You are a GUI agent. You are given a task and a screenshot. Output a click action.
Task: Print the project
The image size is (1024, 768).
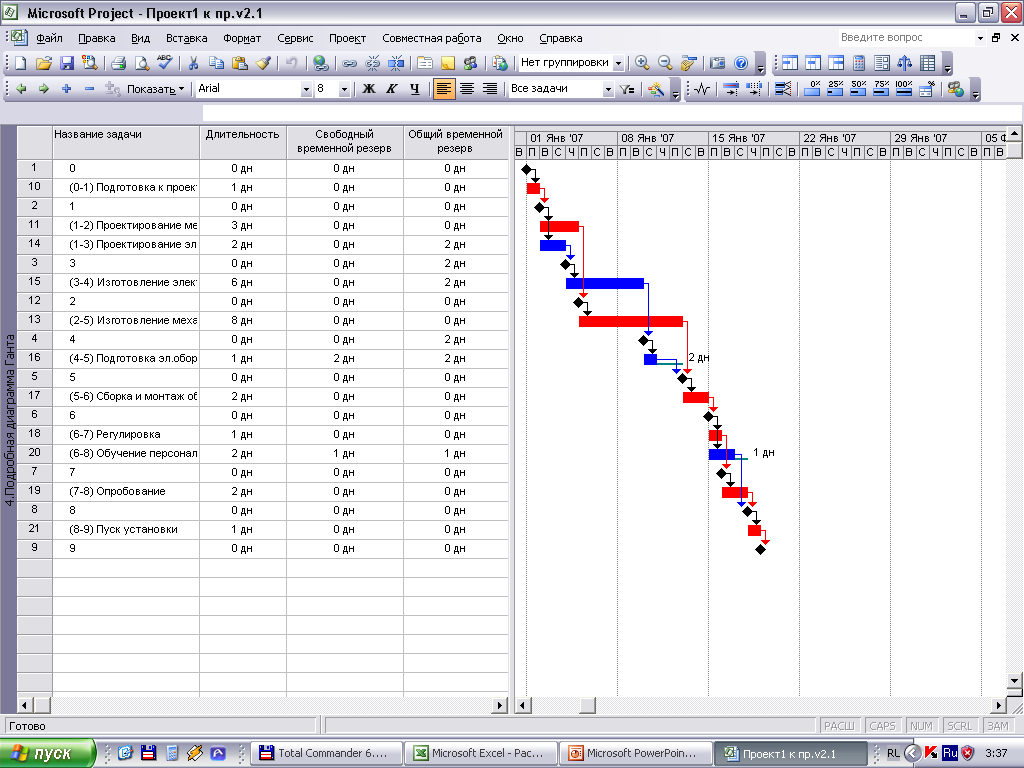click(118, 63)
